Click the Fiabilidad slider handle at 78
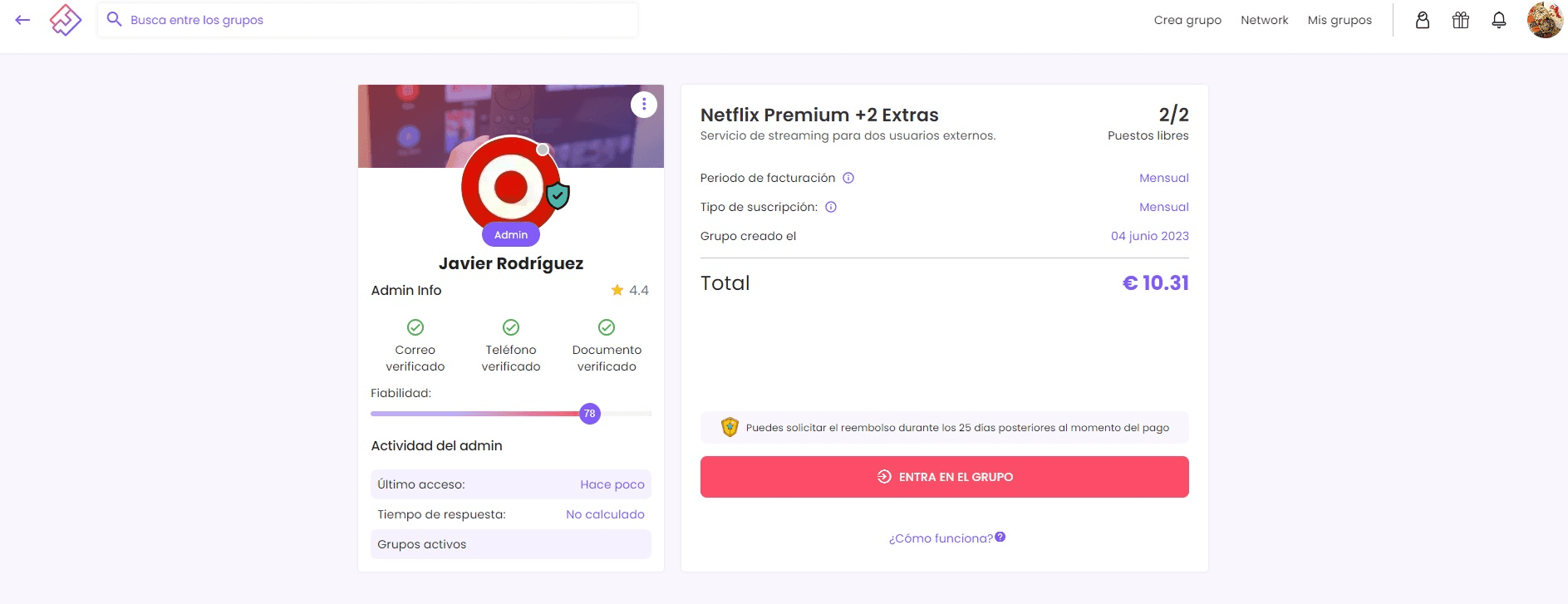This screenshot has width=1568, height=604. click(590, 414)
